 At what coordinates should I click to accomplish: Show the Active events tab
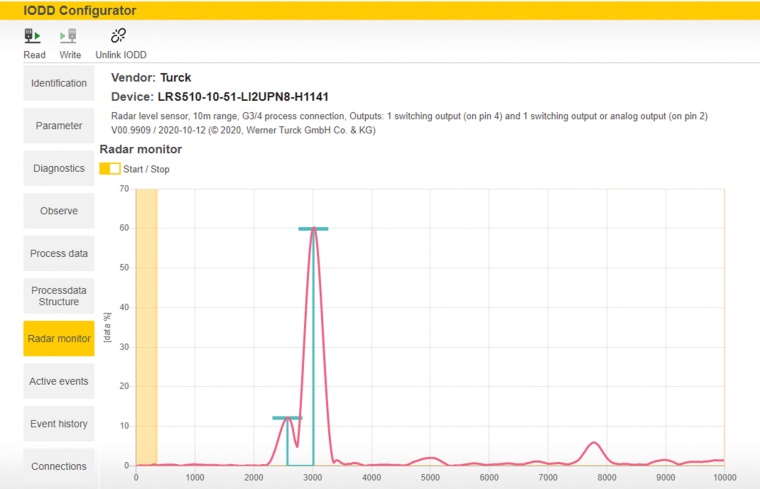59,381
